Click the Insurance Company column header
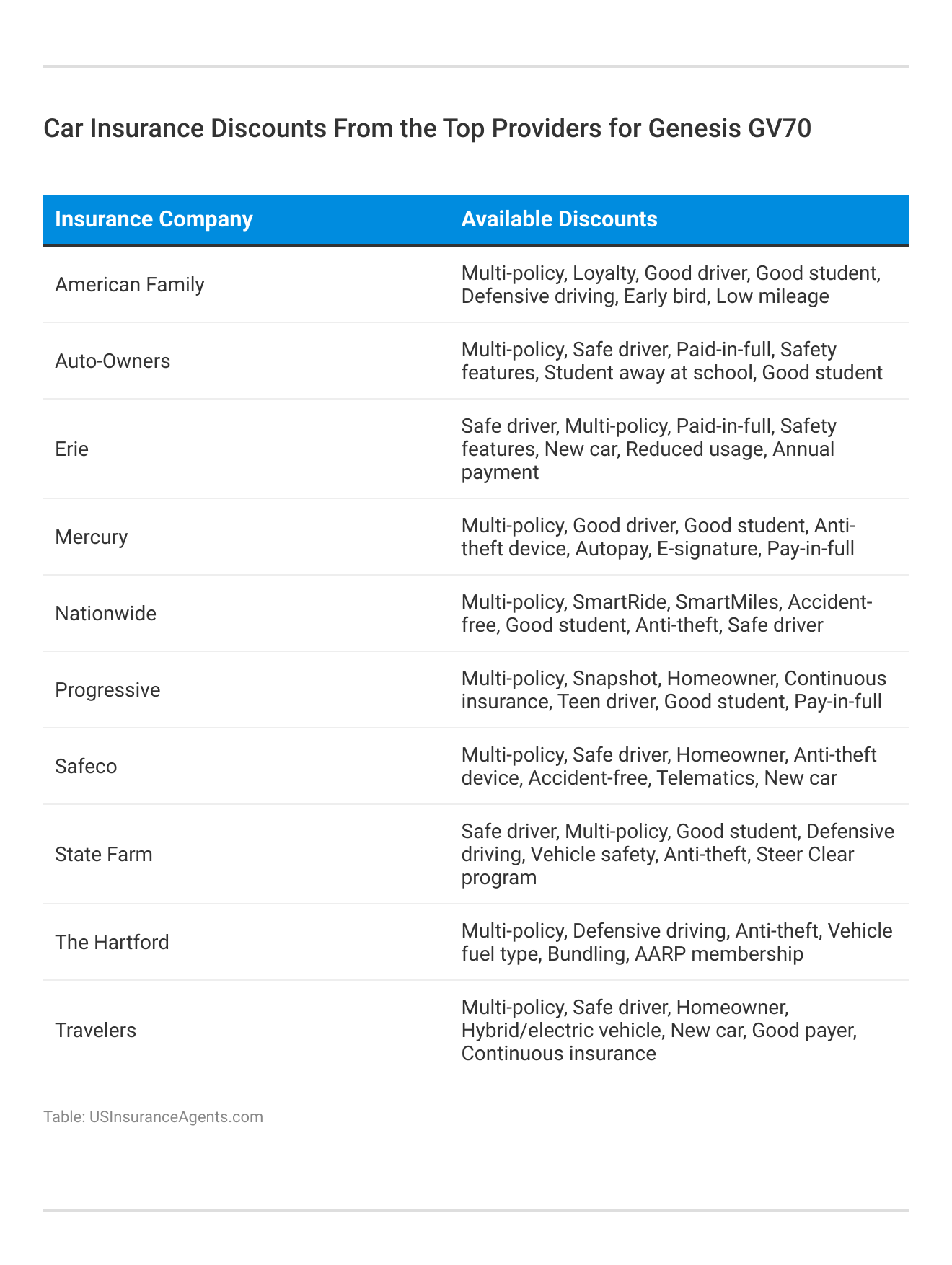 154,219
